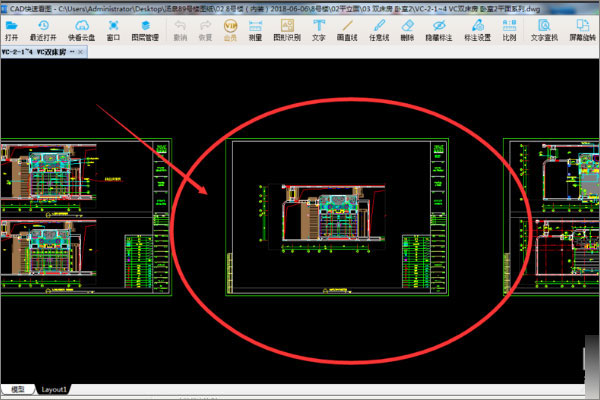Choose the 任意线 freehand line tool
Viewport: 600px width, 400px height.
click(x=378, y=27)
